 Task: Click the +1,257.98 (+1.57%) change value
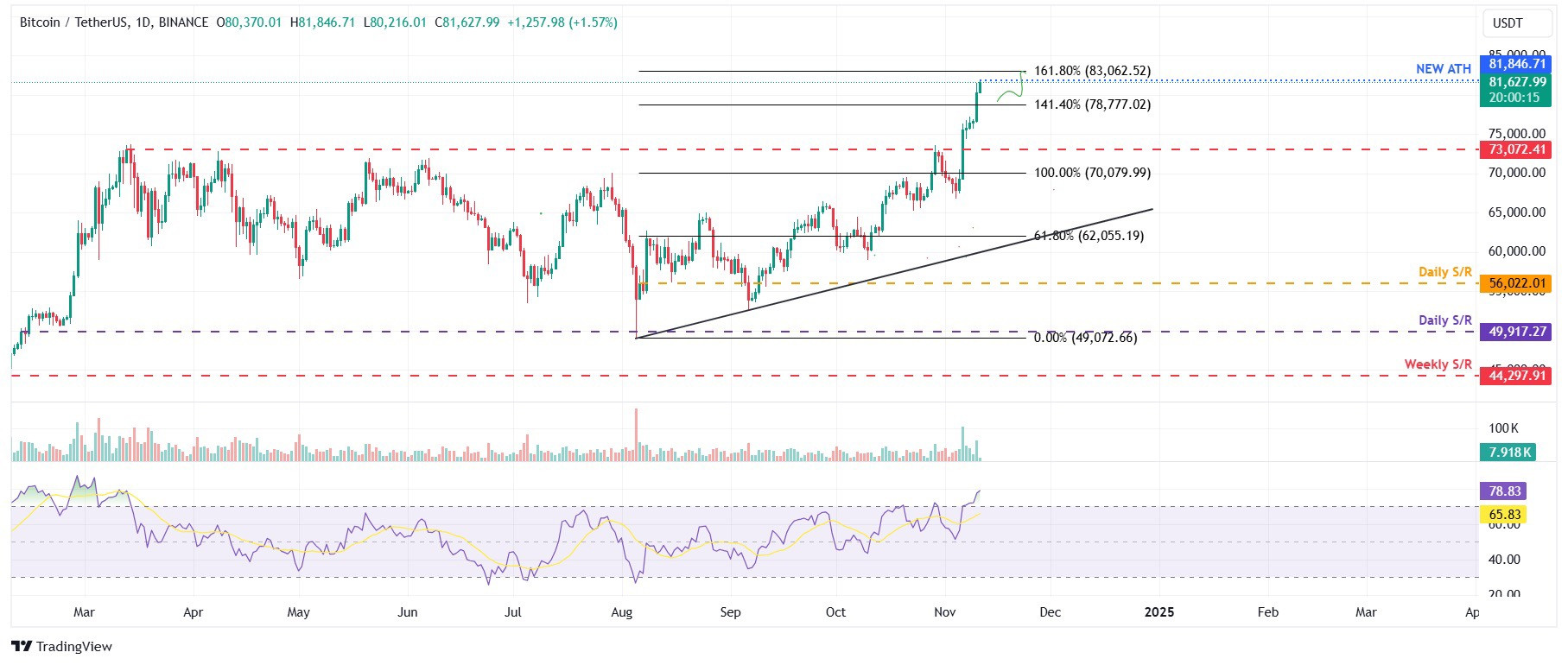point(562,22)
